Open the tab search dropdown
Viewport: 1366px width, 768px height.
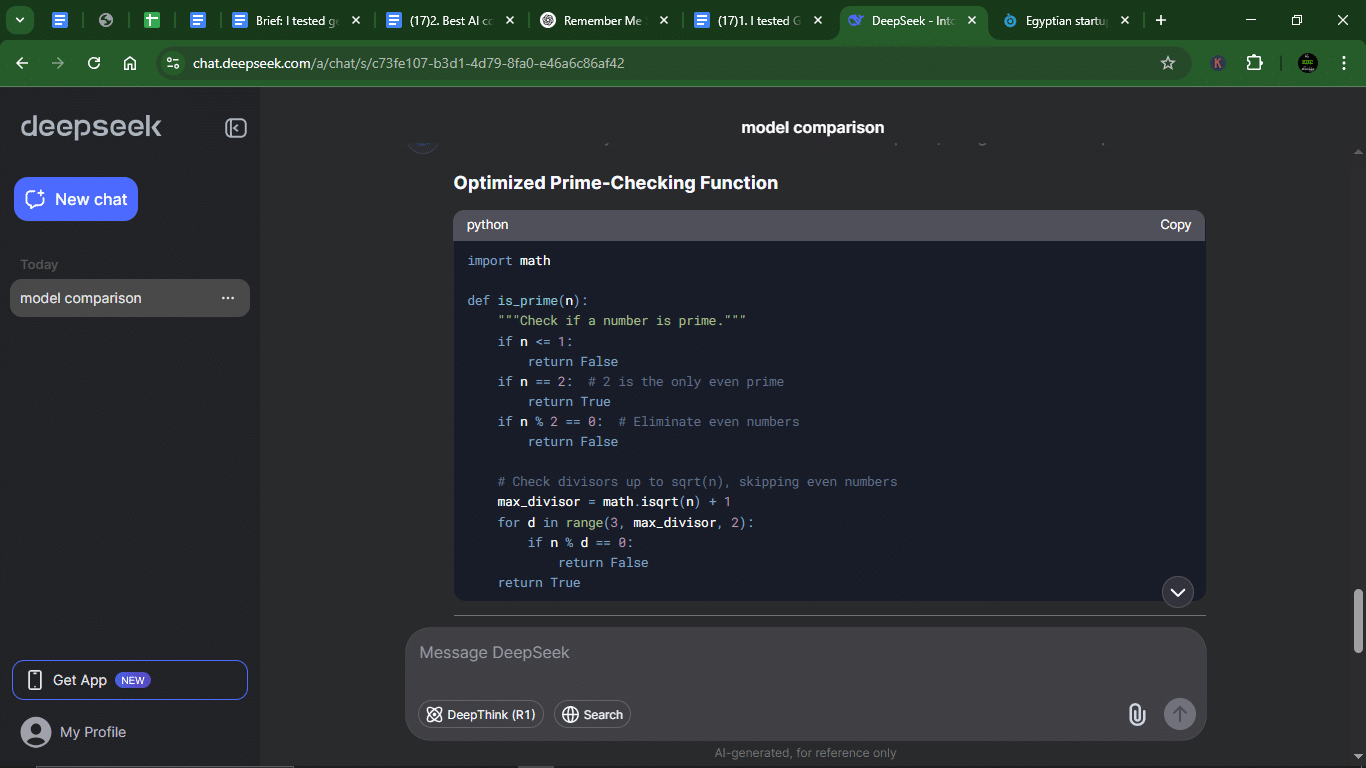[19, 20]
